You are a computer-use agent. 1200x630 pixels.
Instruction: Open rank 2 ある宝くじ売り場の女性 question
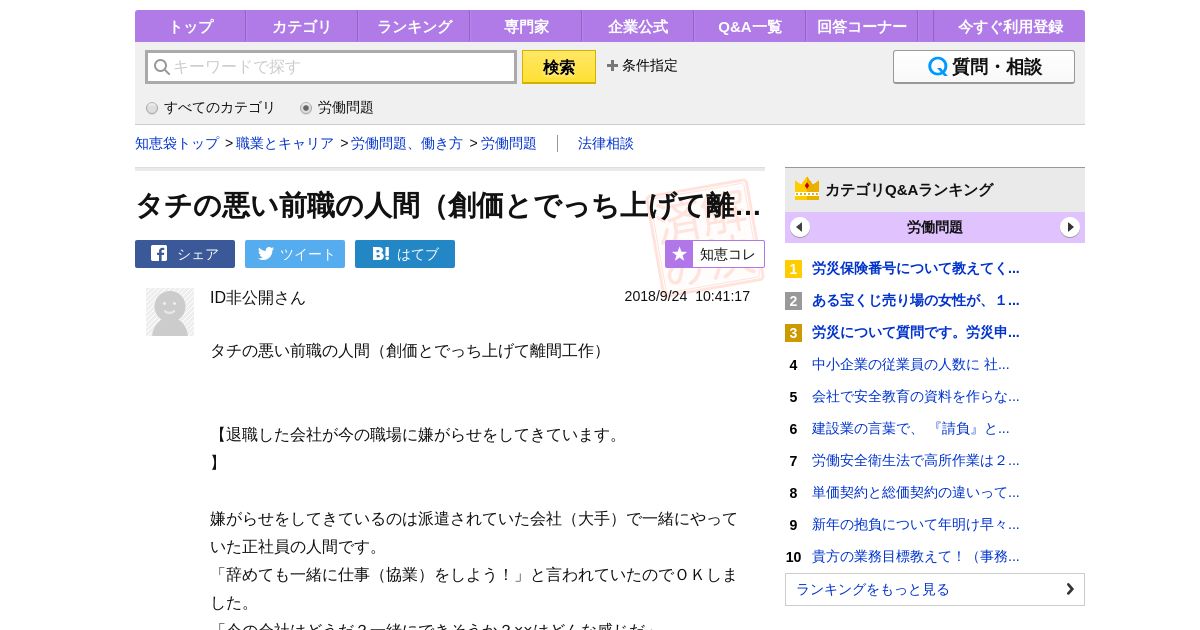click(x=916, y=300)
